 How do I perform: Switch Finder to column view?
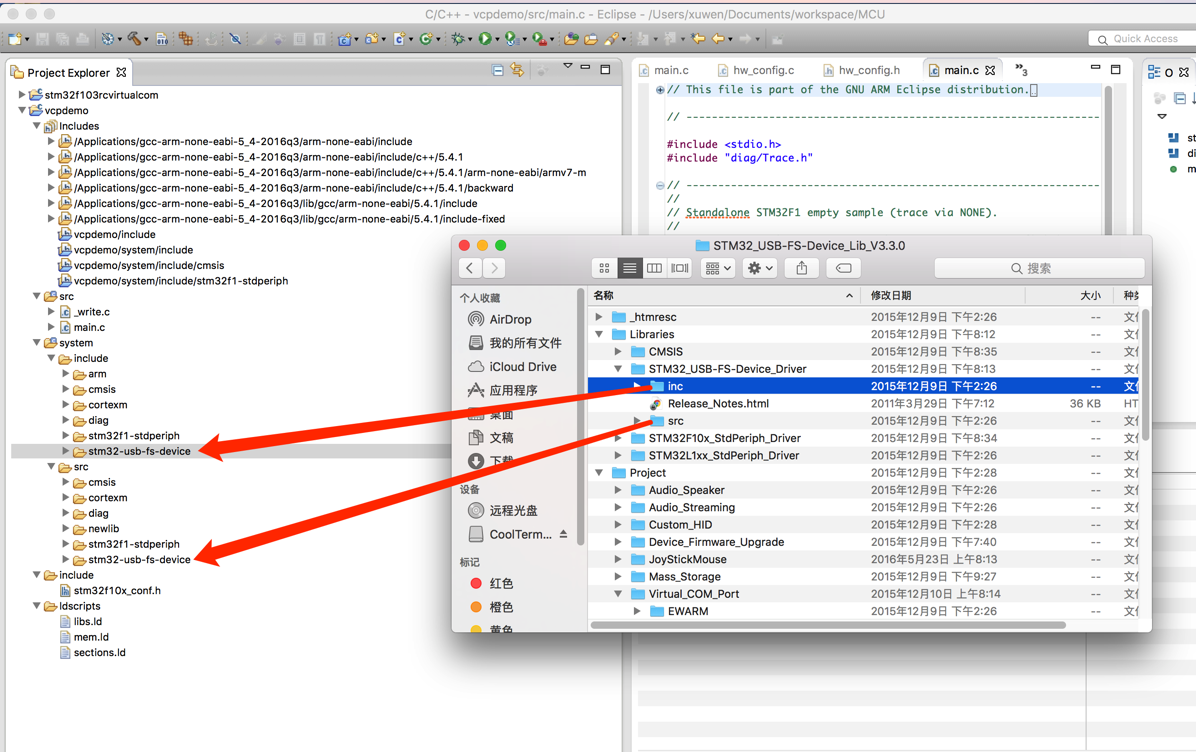[x=654, y=268]
